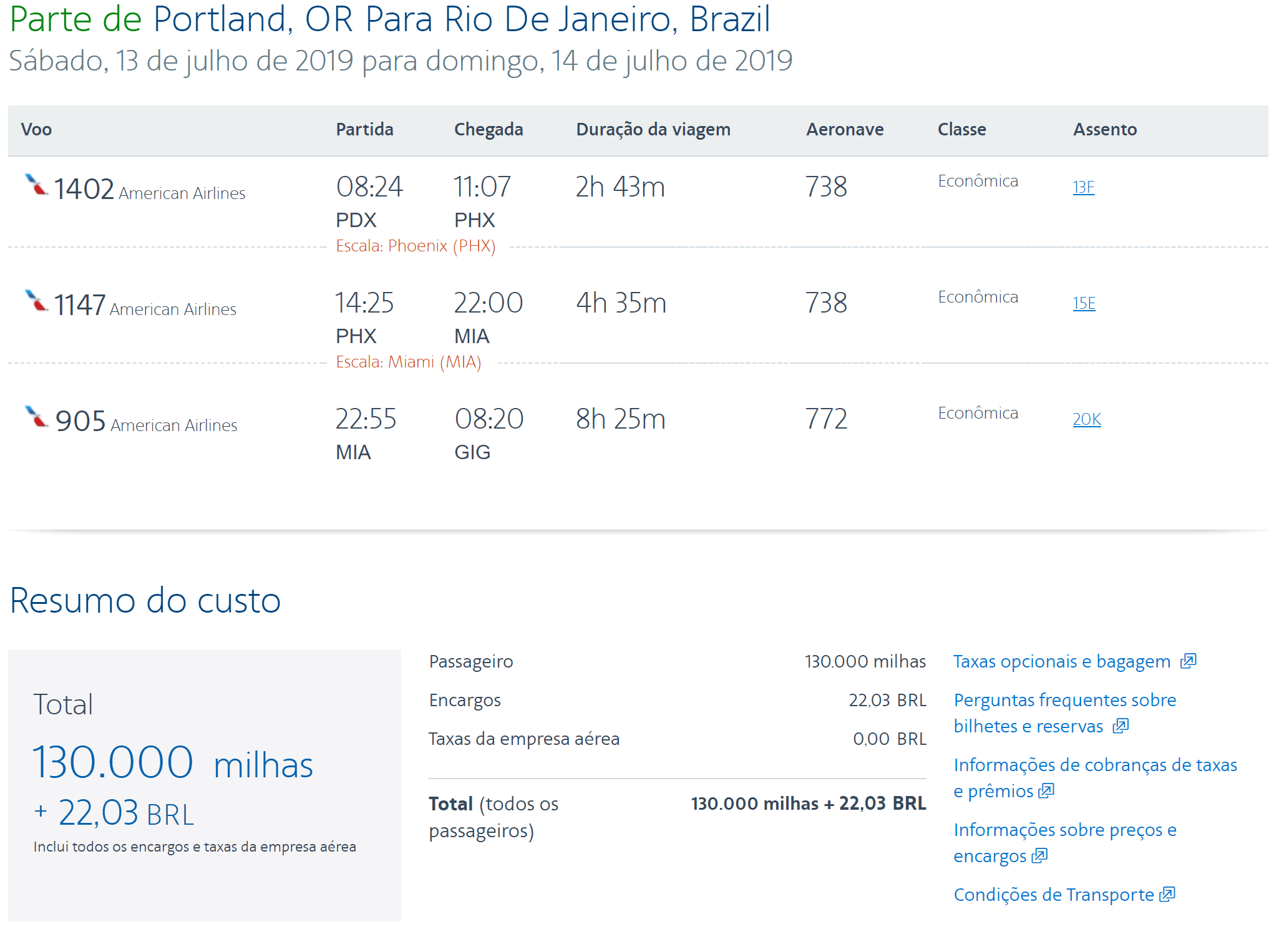Click external link icon after bilhetes e reservas
The width and height of the screenshot is (1274, 952).
(x=1121, y=726)
